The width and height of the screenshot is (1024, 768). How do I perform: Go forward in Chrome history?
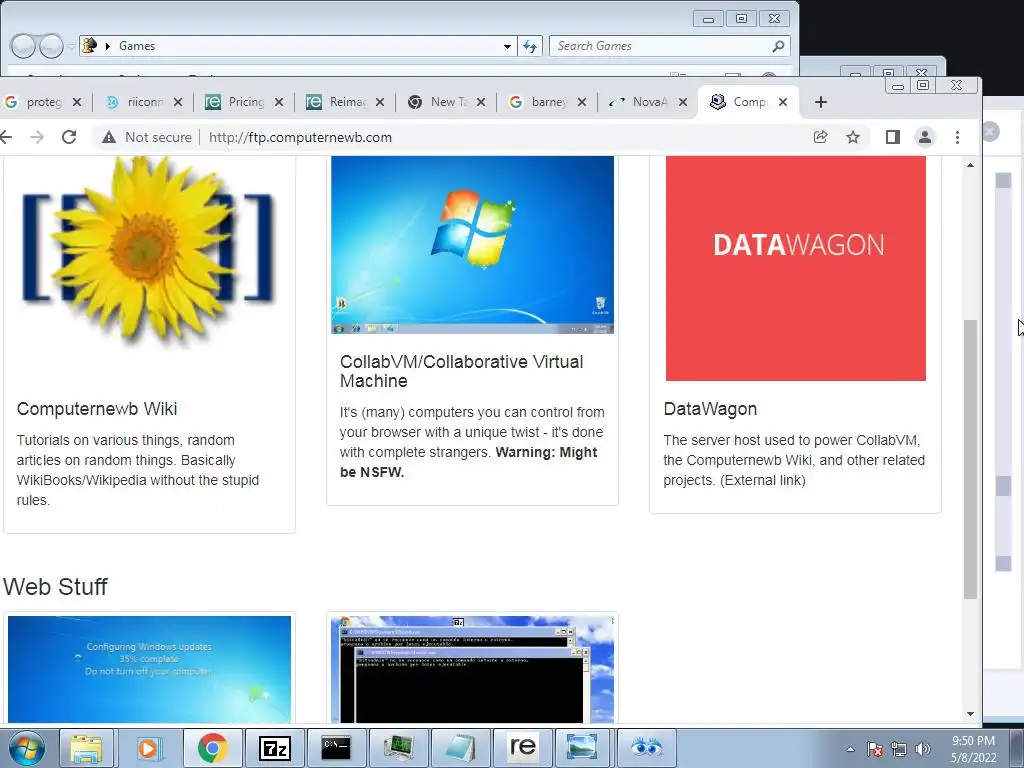[37, 137]
